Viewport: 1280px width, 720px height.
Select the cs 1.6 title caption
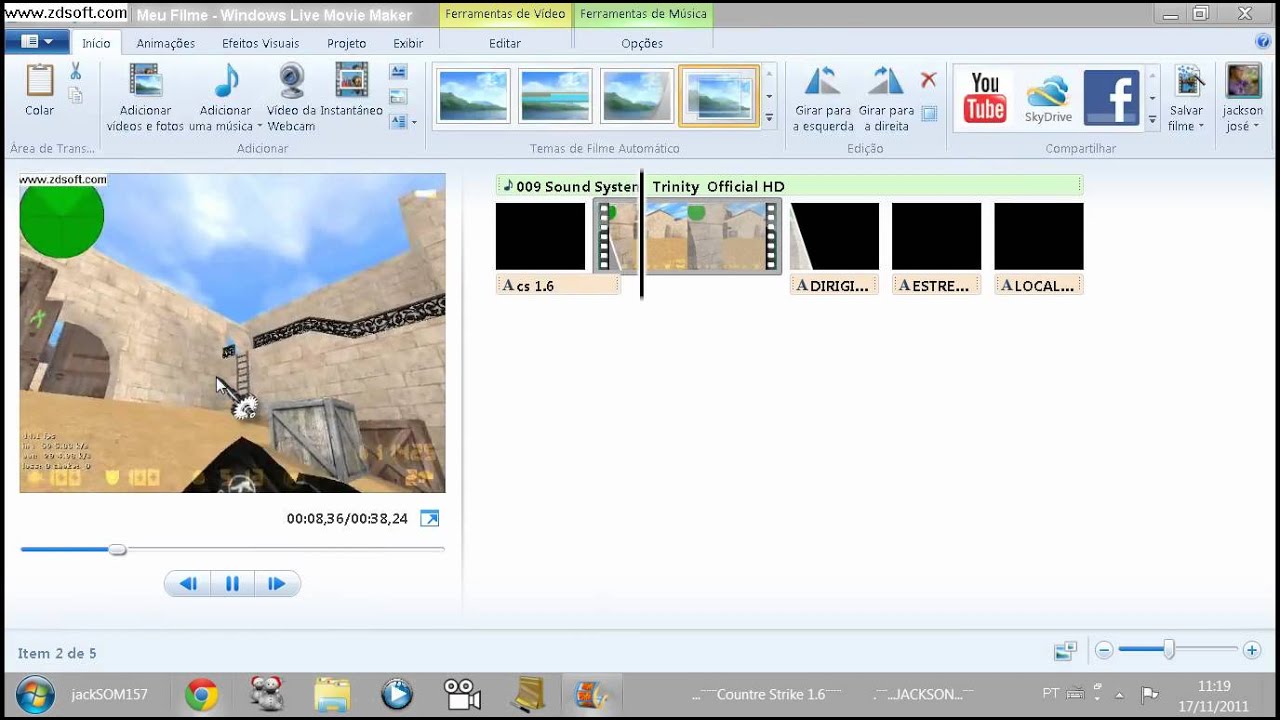(557, 285)
